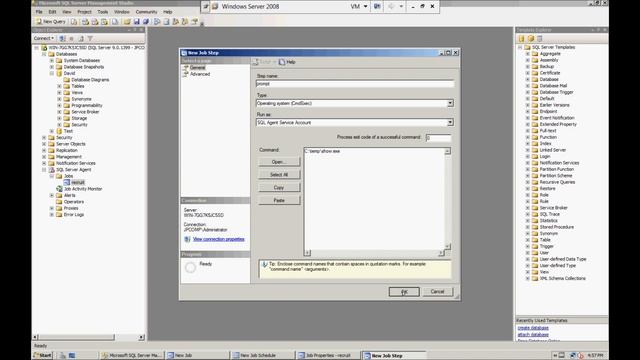Viewport: 640px width, 360px height.
Task: Click the filter funnel icon in Object Explorer
Action: pyautogui.click(x=90, y=38)
